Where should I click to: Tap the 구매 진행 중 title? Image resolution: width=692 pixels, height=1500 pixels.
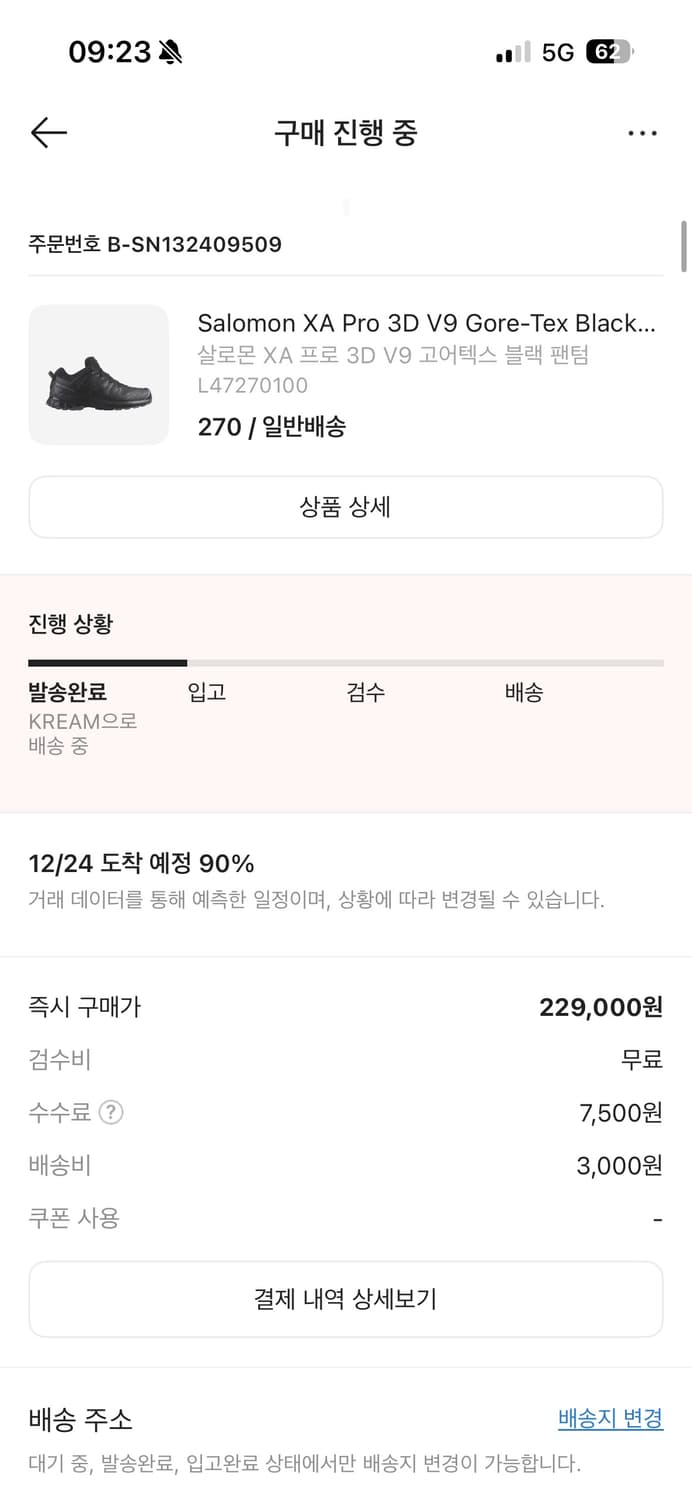click(x=346, y=132)
